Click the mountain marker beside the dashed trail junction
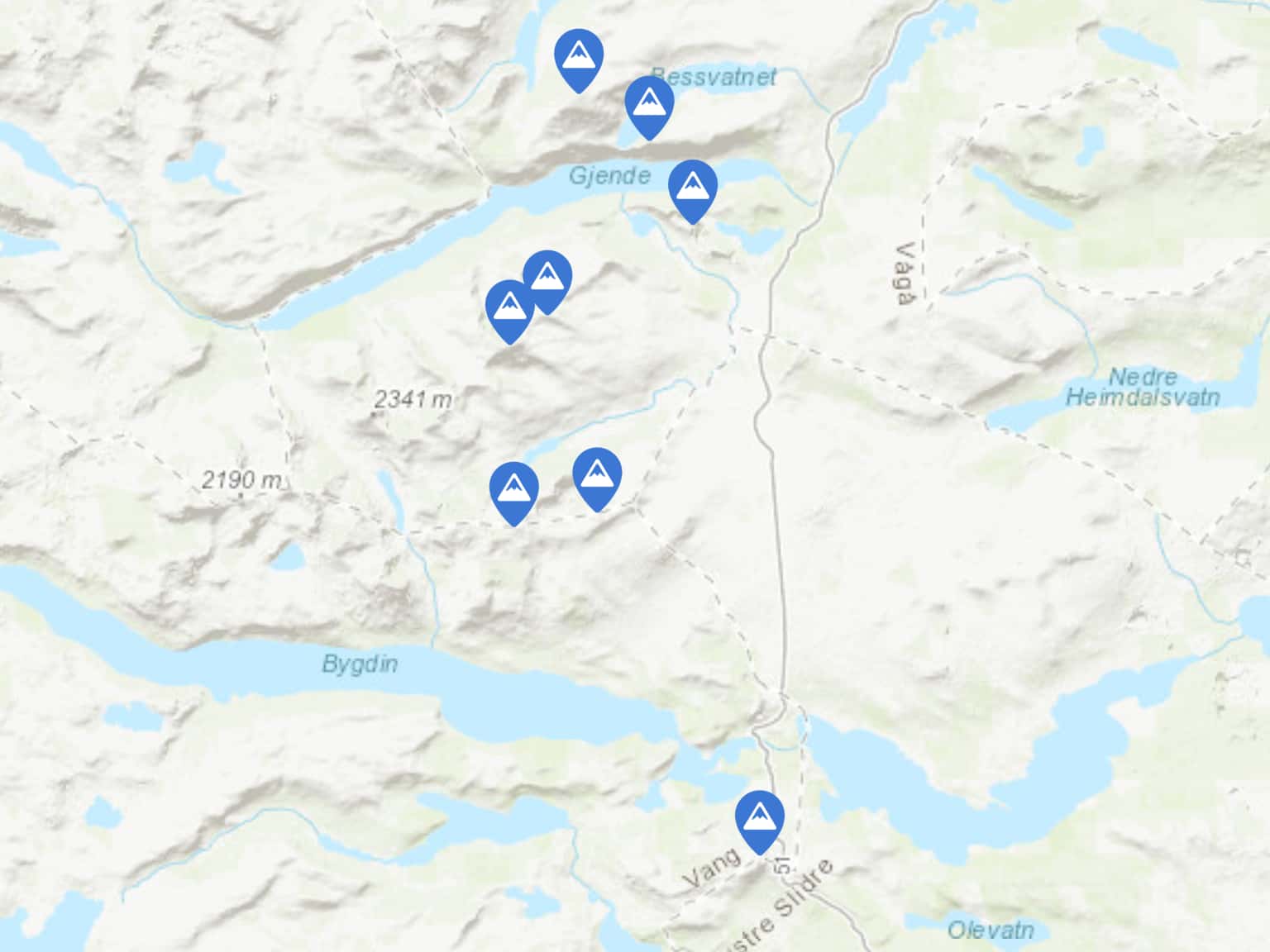This screenshot has height=952, width=1270. pyautogui.click(x=597, y=478)
